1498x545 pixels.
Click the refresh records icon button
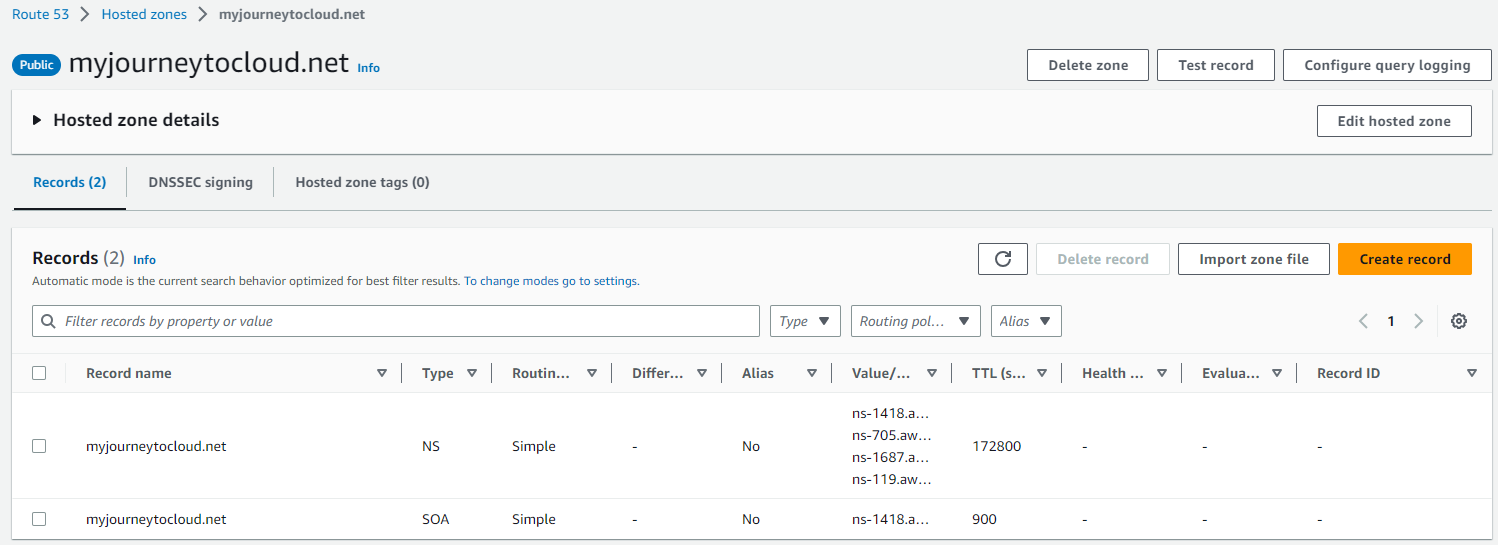coord(1003,259)
